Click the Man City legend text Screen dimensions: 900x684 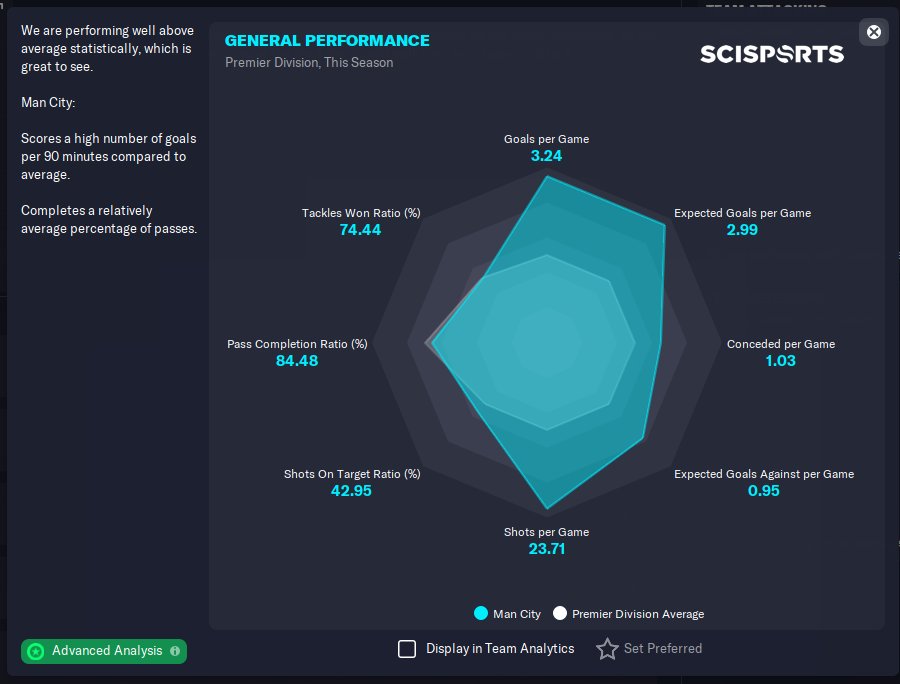(x=517, y=614)
